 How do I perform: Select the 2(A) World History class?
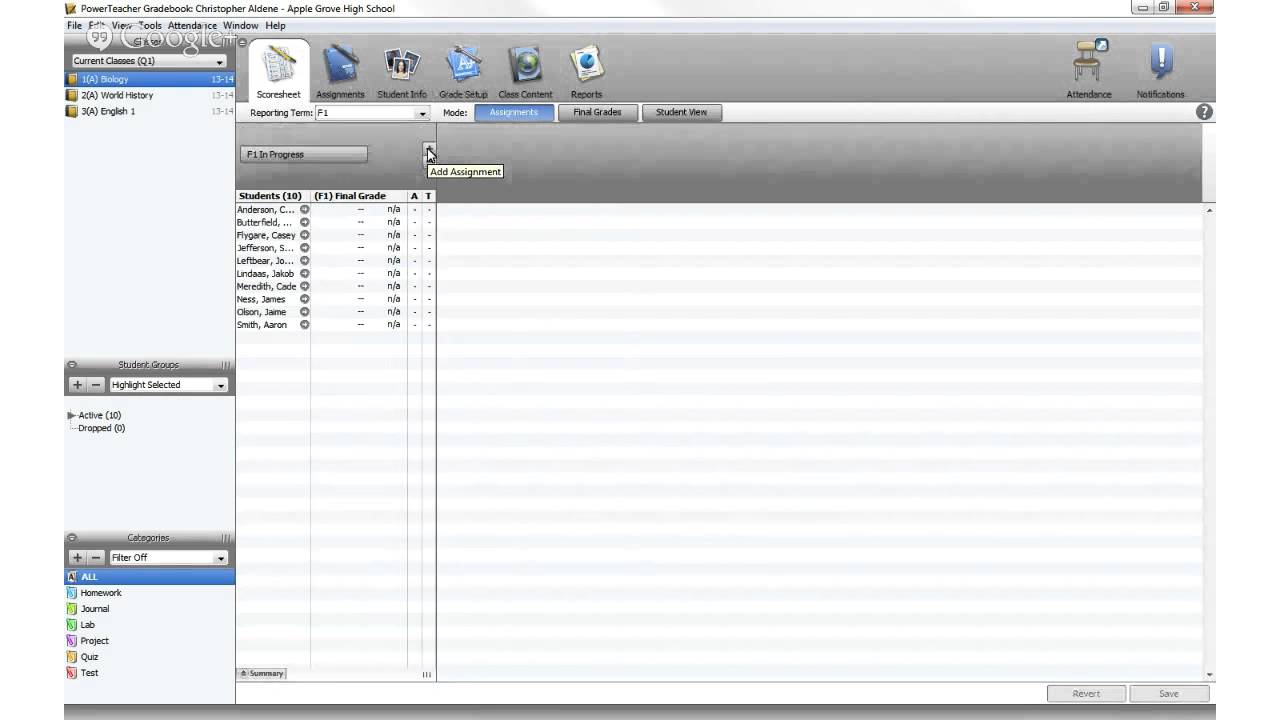(150, 95)
